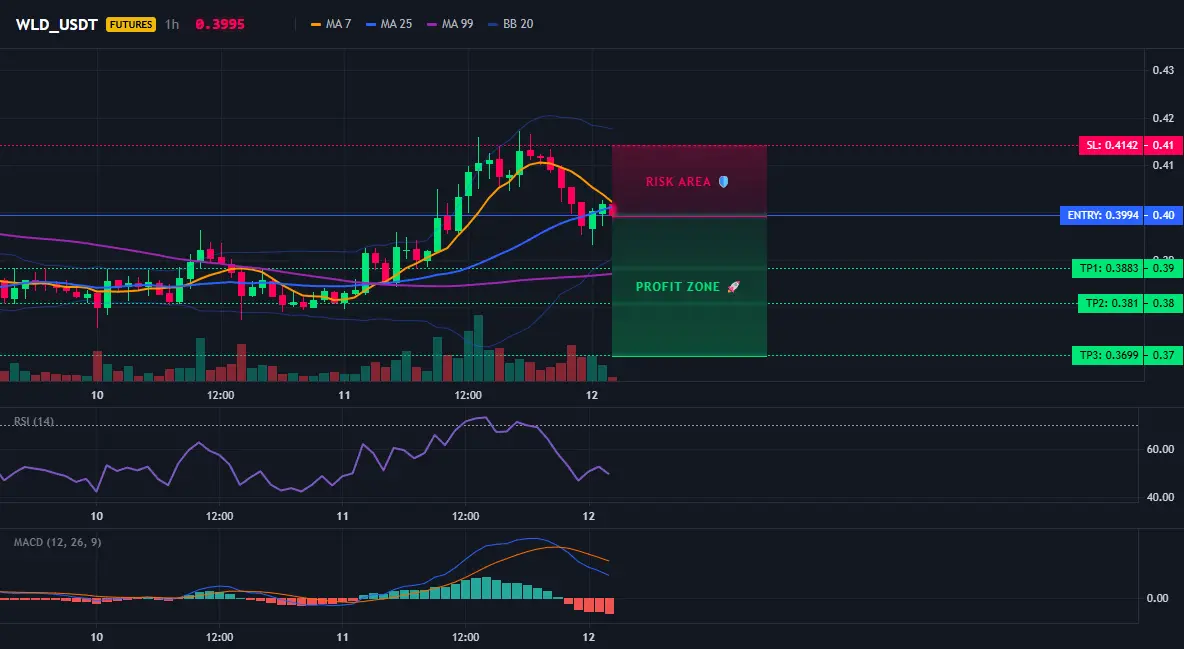1184x649 pixels.
Task: Click the yellow FUTURES badge
Action: coord(131,24)
